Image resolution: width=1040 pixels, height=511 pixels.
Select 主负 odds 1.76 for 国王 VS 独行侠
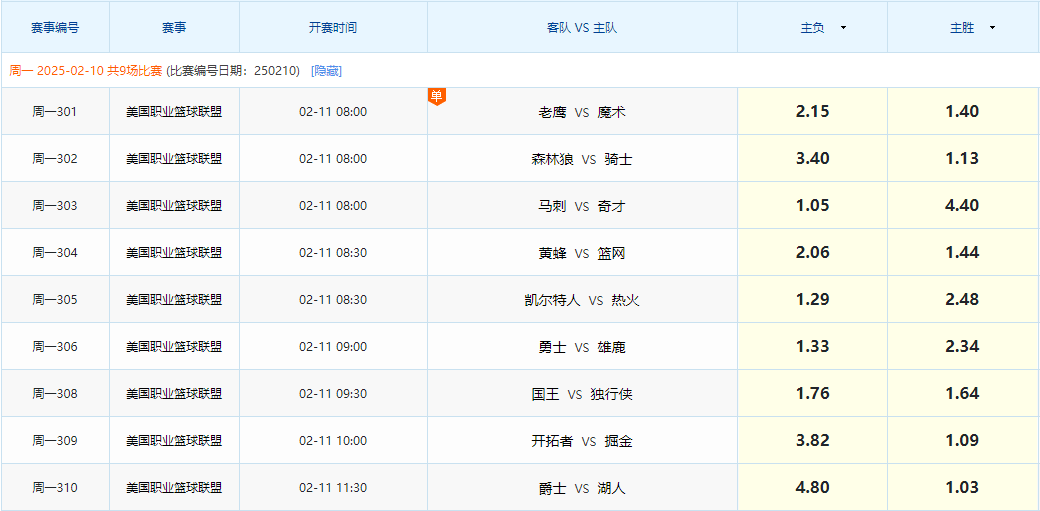812,394
